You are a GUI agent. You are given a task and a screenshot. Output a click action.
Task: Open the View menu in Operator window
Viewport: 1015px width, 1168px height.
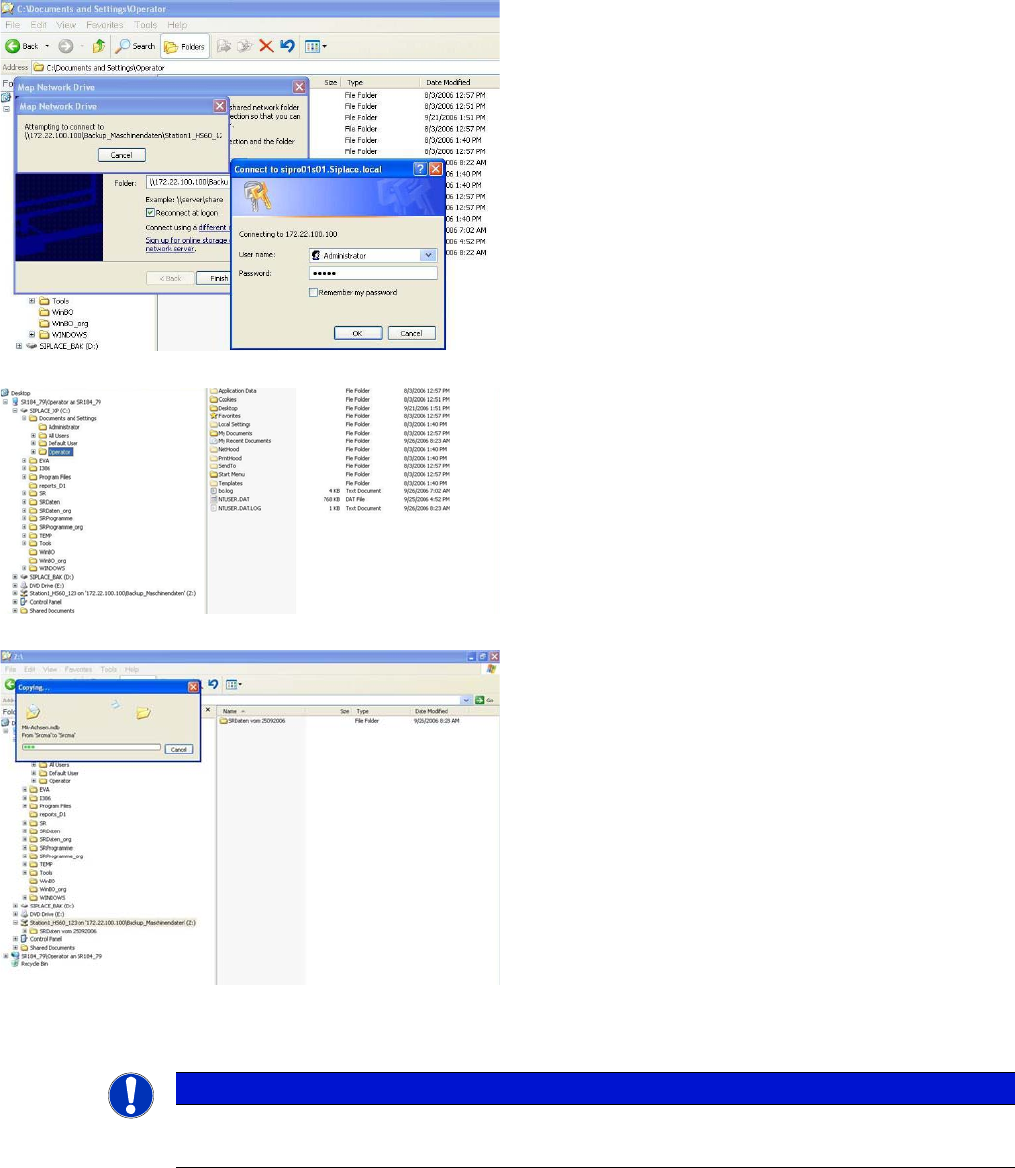point(66,25)
